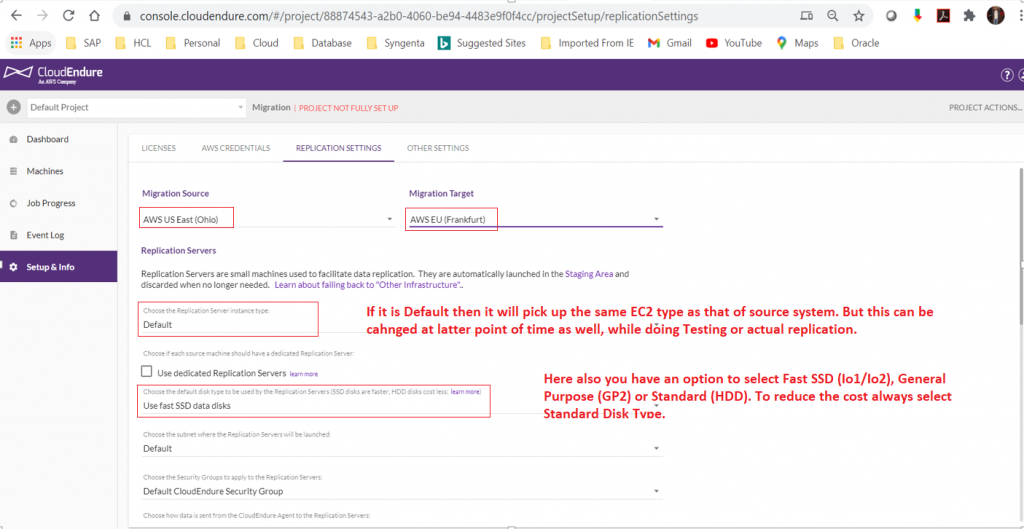Go to Dashboard in sidebar
This screenshot has width=1024, height=529.
(47, 139)
